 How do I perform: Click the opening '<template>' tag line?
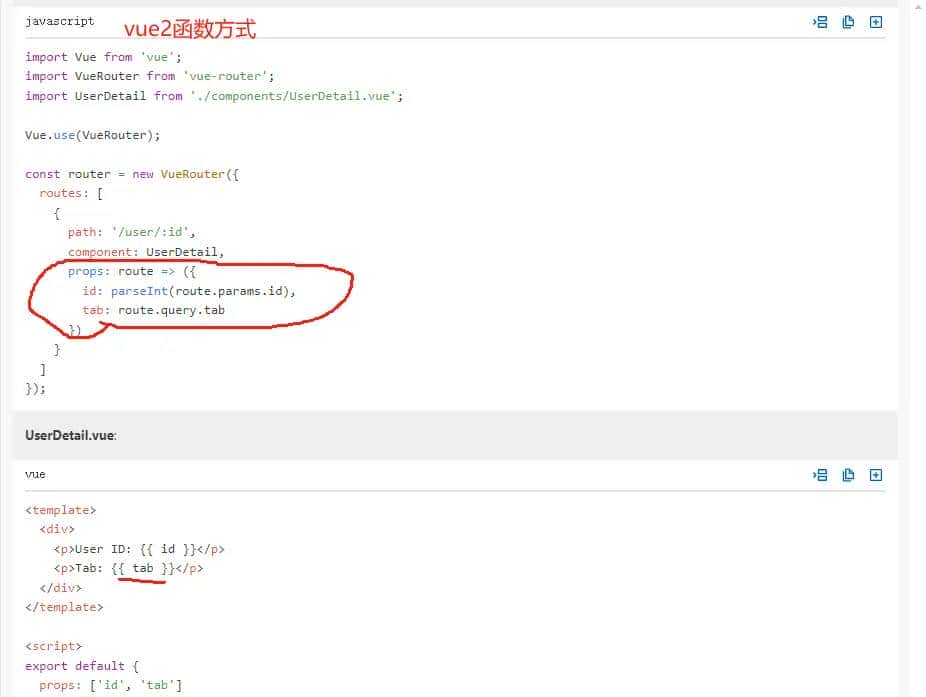click(x=60, y=510)
